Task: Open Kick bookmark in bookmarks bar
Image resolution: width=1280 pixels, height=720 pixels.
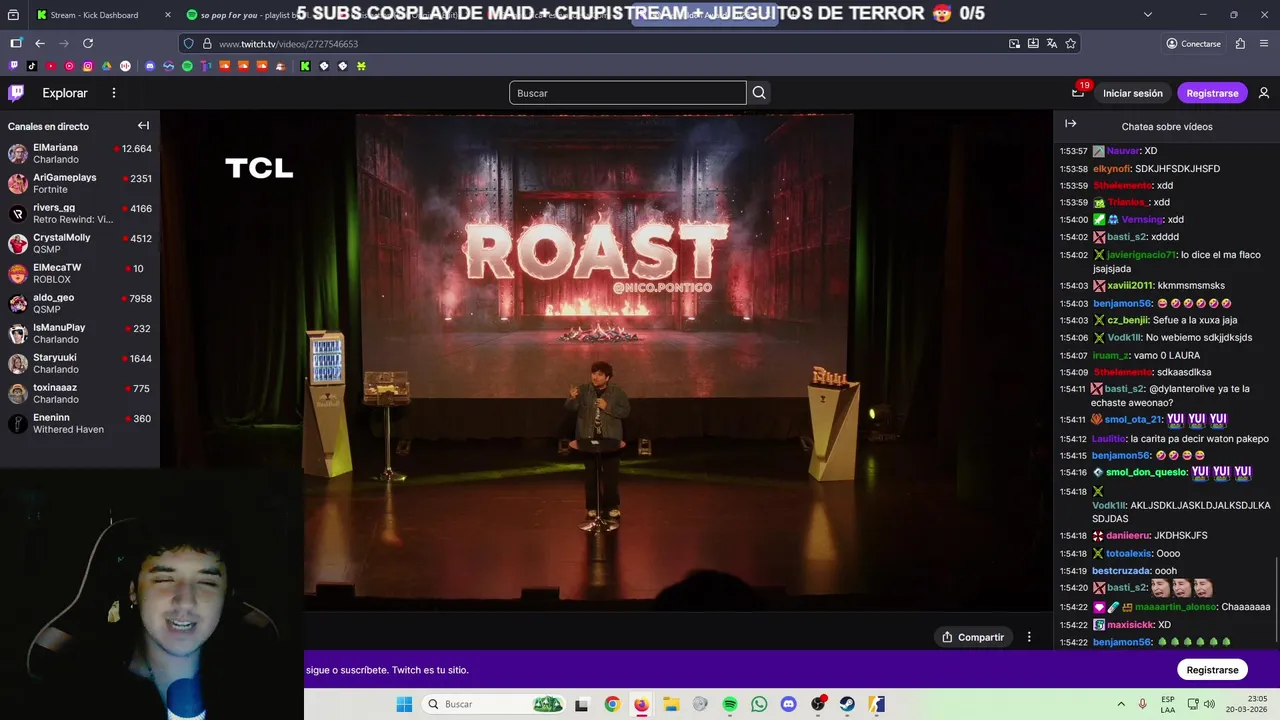Action: (x=305, y=66)
